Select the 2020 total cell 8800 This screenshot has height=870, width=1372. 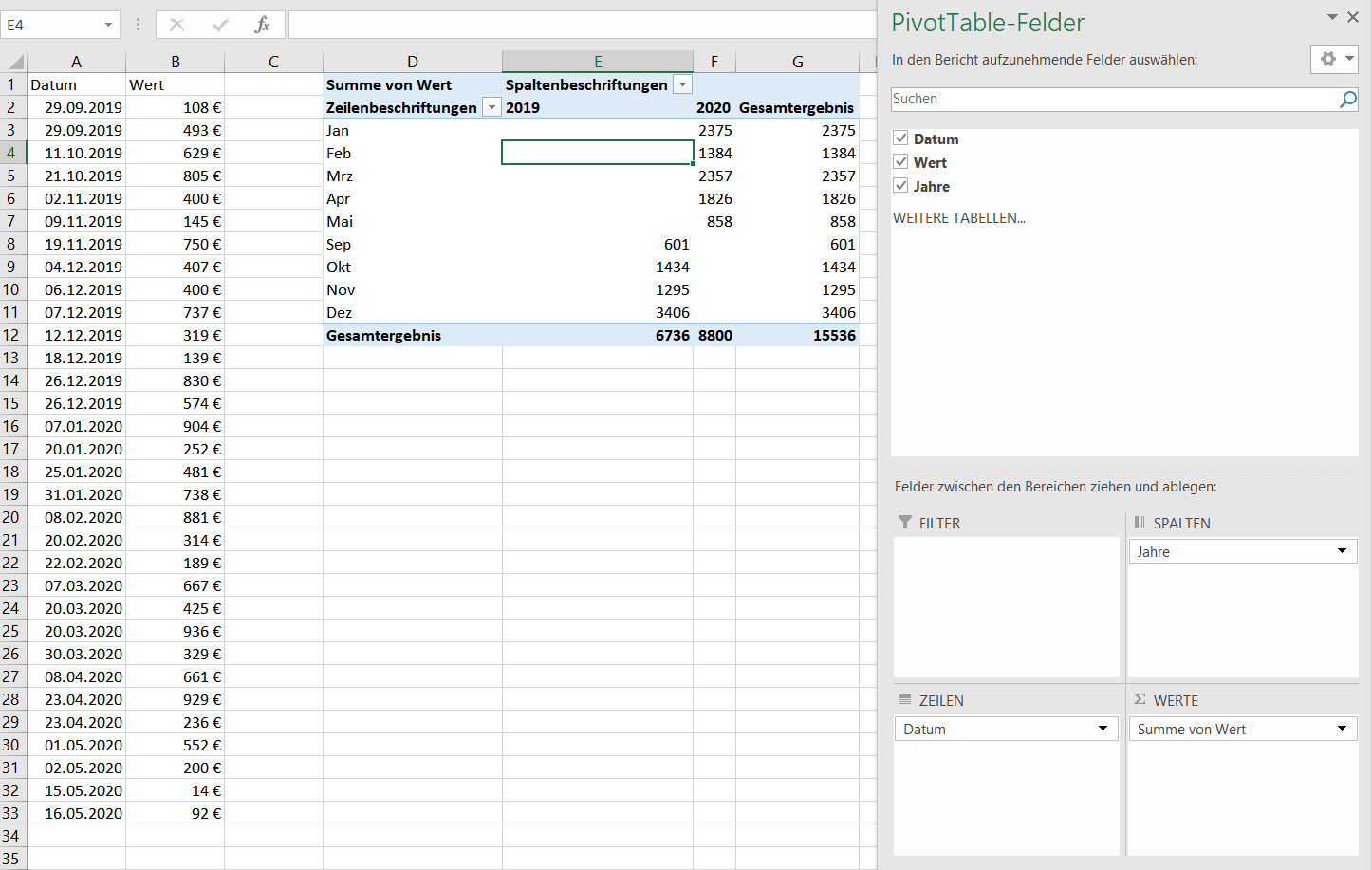click(x=714, y=335)
